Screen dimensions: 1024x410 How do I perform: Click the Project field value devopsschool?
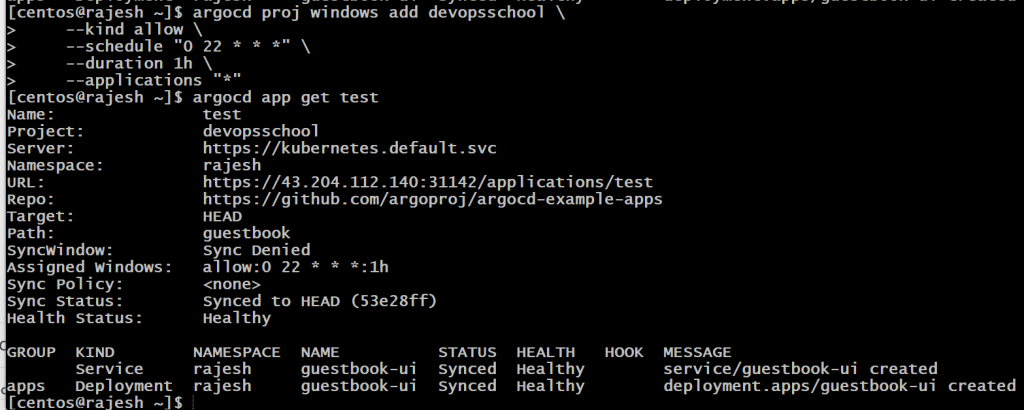261,131
